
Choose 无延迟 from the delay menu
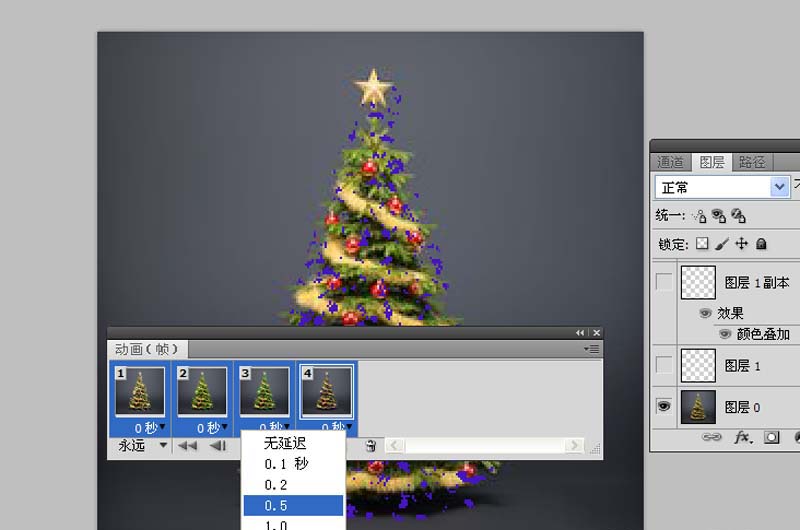pos(293,443)
